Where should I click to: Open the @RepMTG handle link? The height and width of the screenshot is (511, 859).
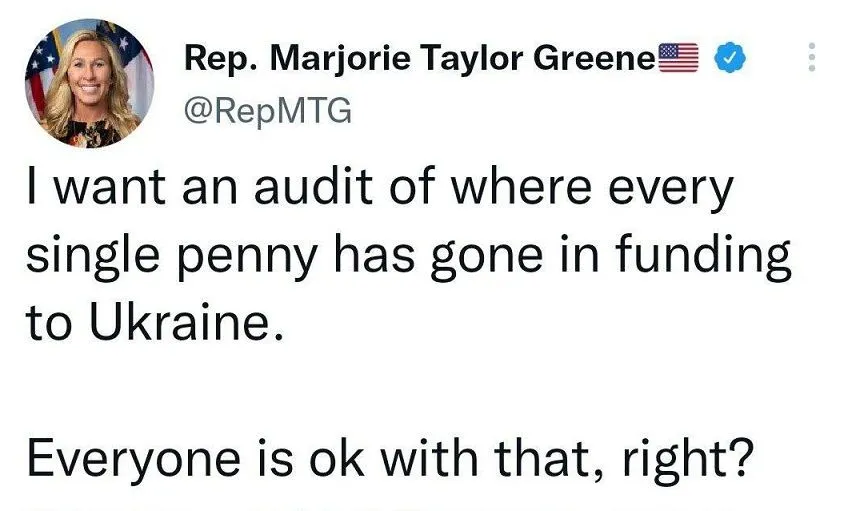point(268,110)
